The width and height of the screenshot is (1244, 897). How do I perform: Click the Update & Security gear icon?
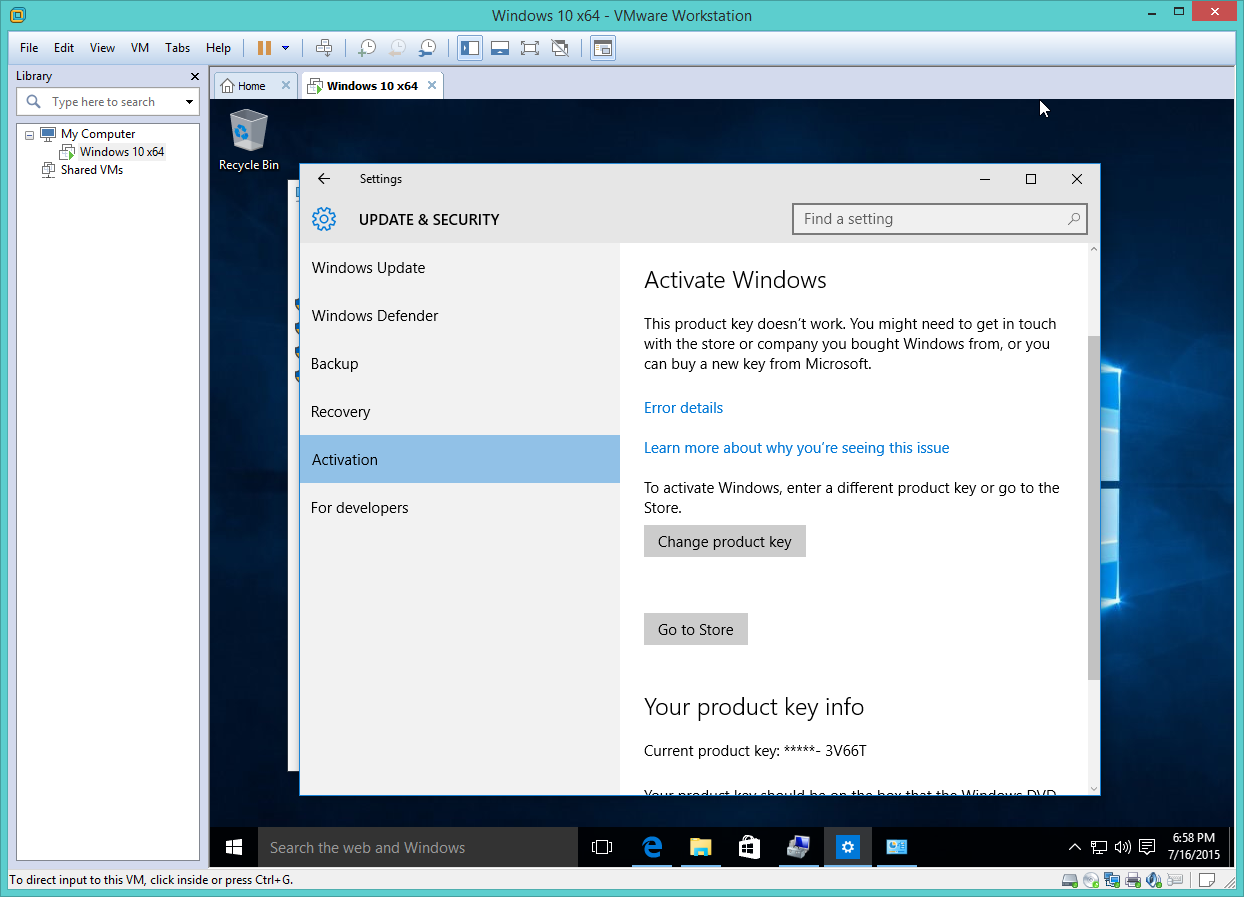323,219
